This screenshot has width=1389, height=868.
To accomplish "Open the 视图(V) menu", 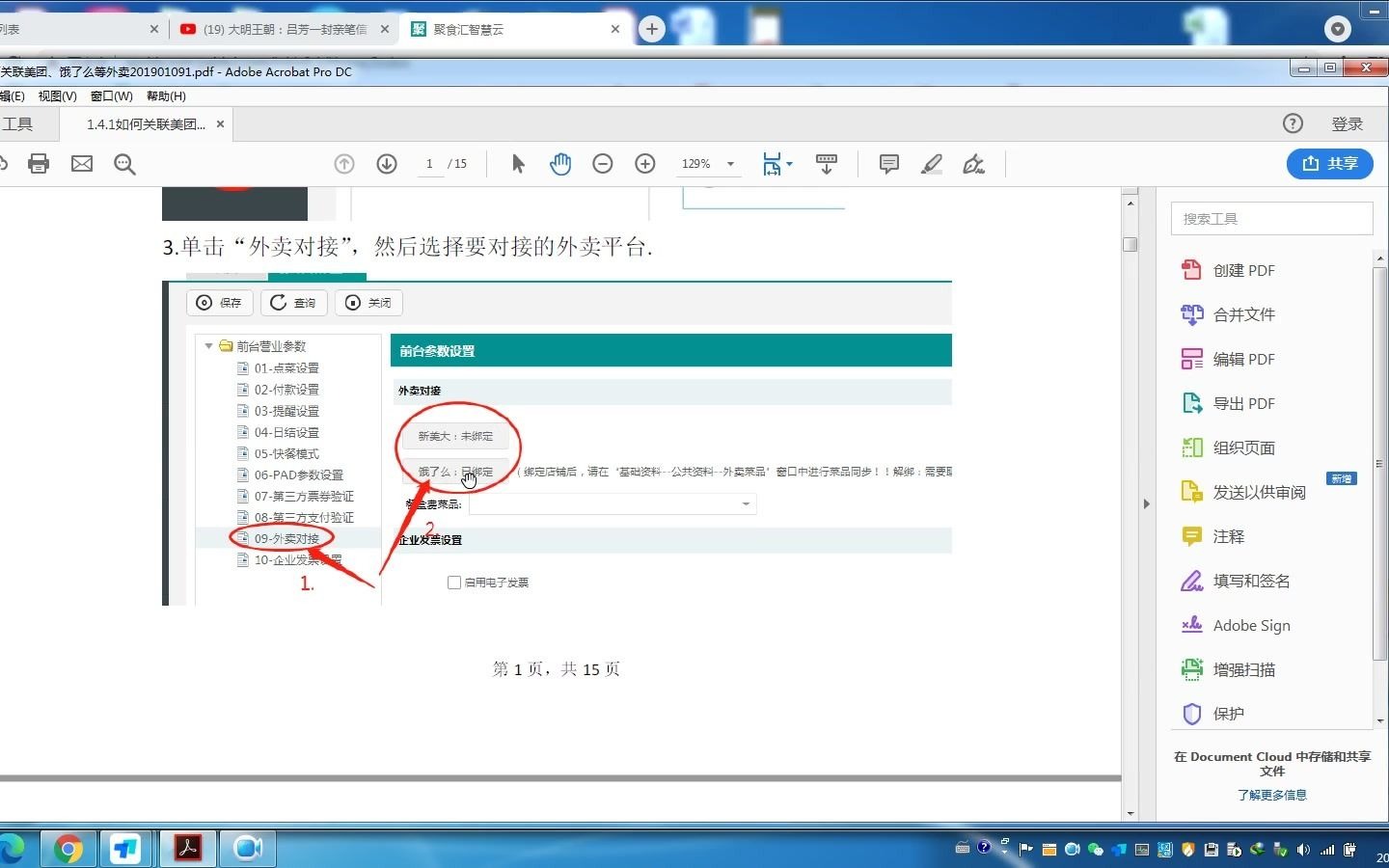I will [x=57, y=96].
